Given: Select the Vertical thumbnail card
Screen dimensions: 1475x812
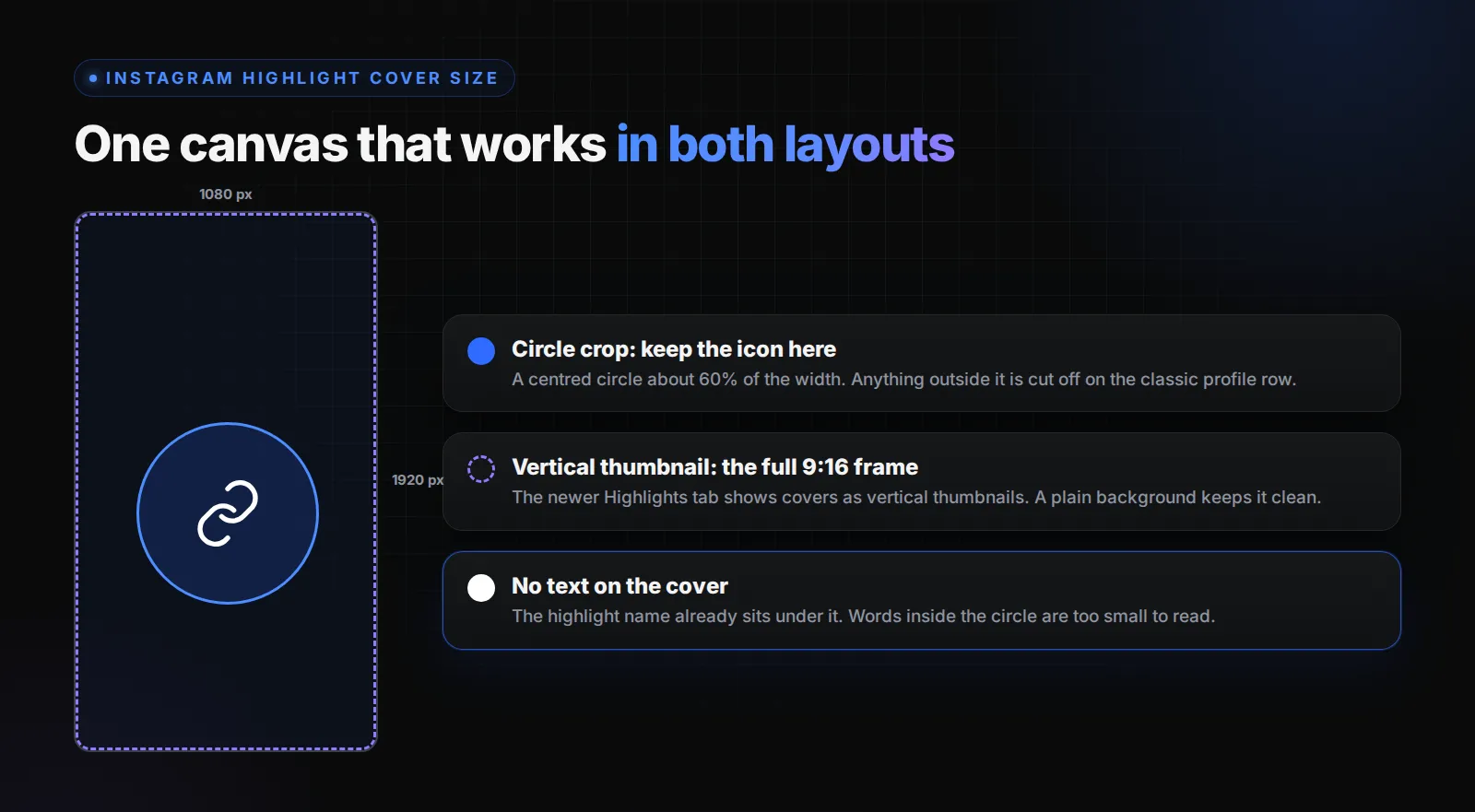Looking at the screenshot, I should click(x=922, y=481).
